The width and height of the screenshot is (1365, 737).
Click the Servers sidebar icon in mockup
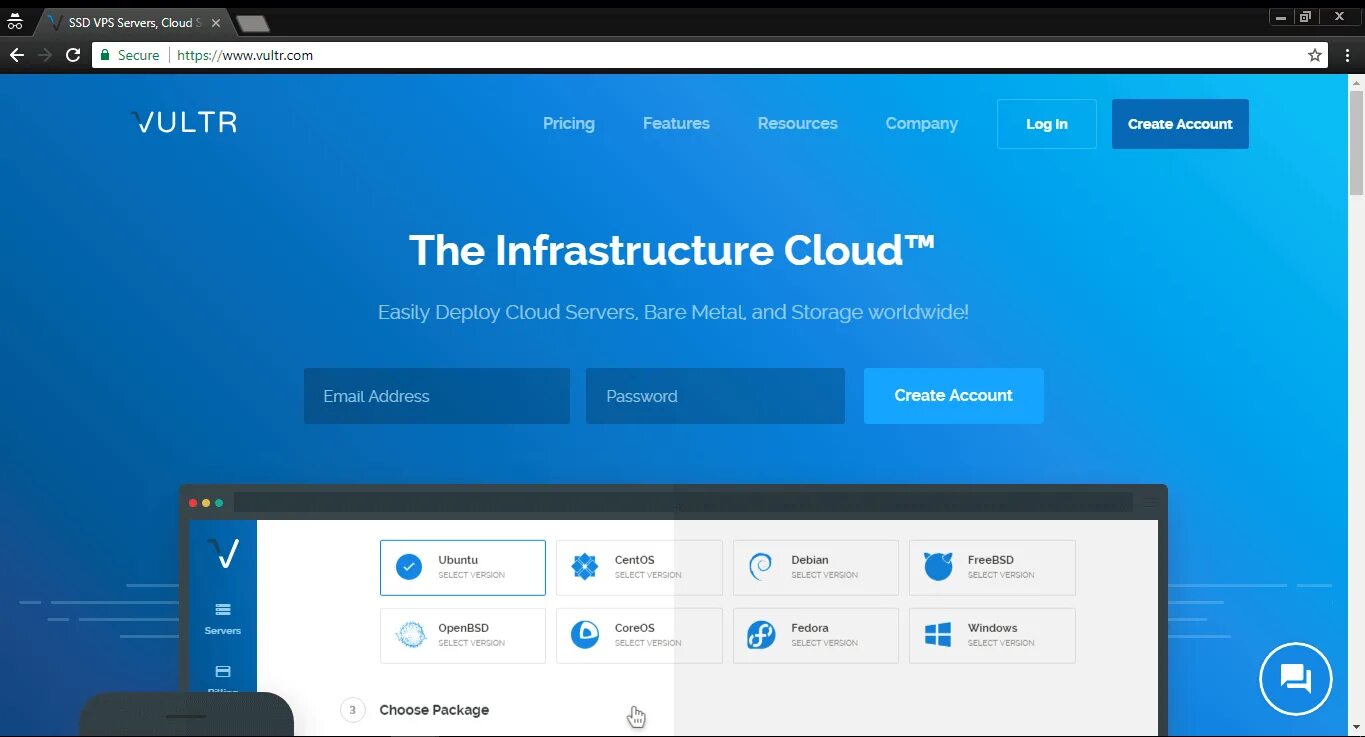[x=223, y=609]
